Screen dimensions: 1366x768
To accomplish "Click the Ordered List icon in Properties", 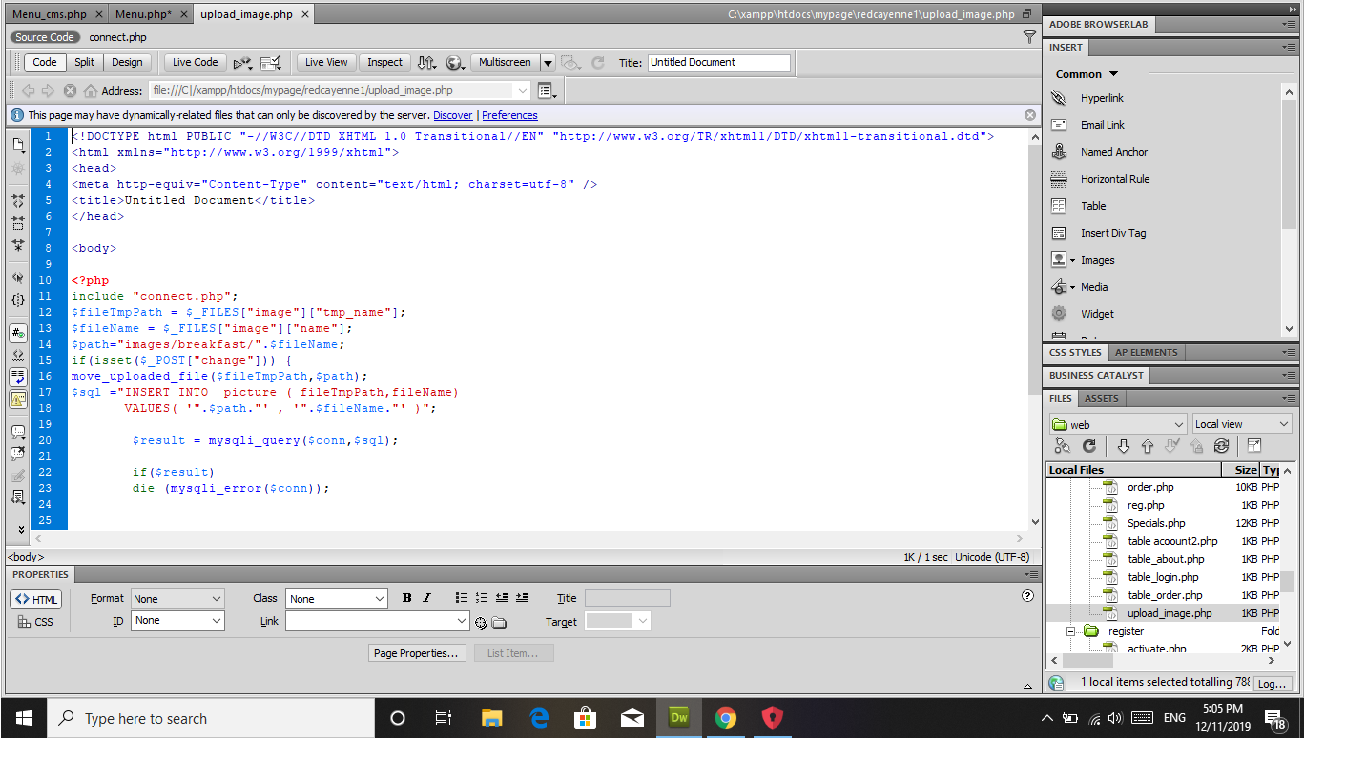I will (x=481, y=598).
